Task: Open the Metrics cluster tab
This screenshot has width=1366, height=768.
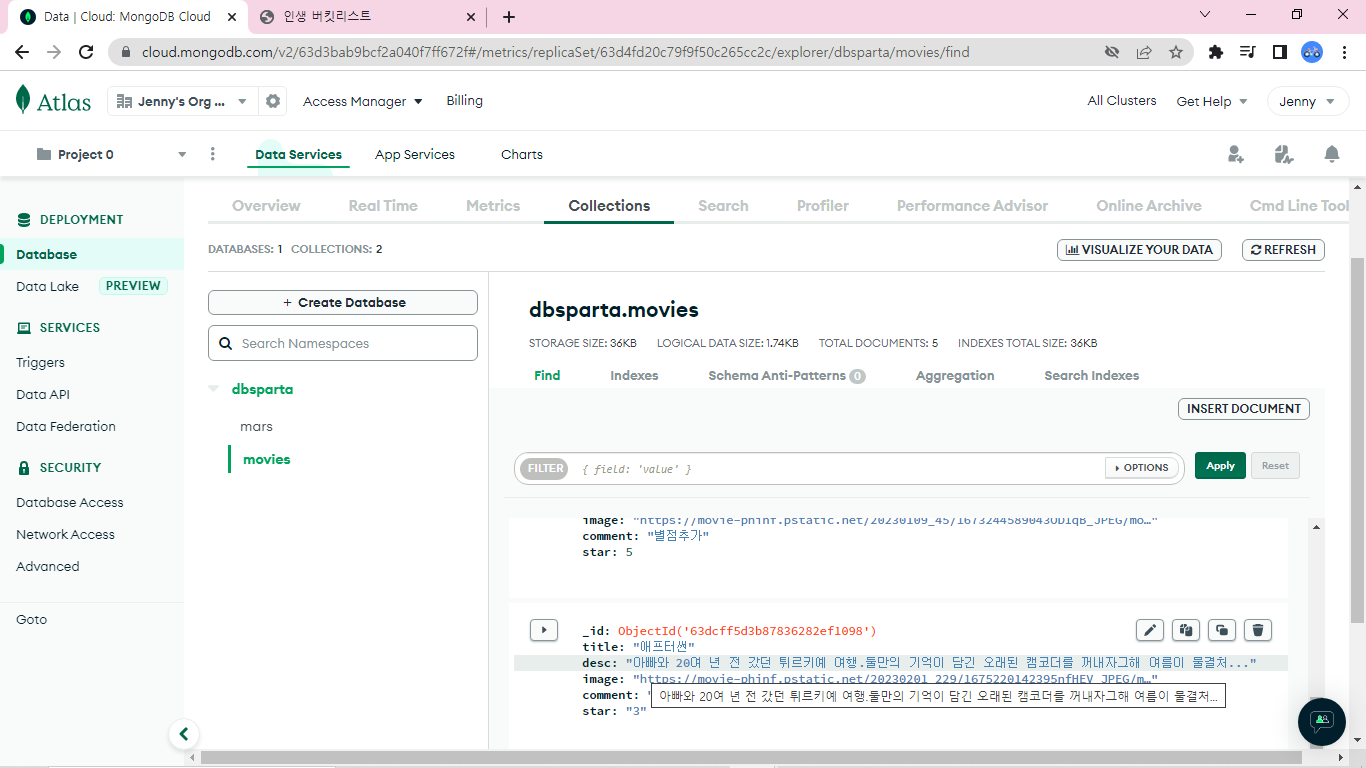Action: [493, 206]
